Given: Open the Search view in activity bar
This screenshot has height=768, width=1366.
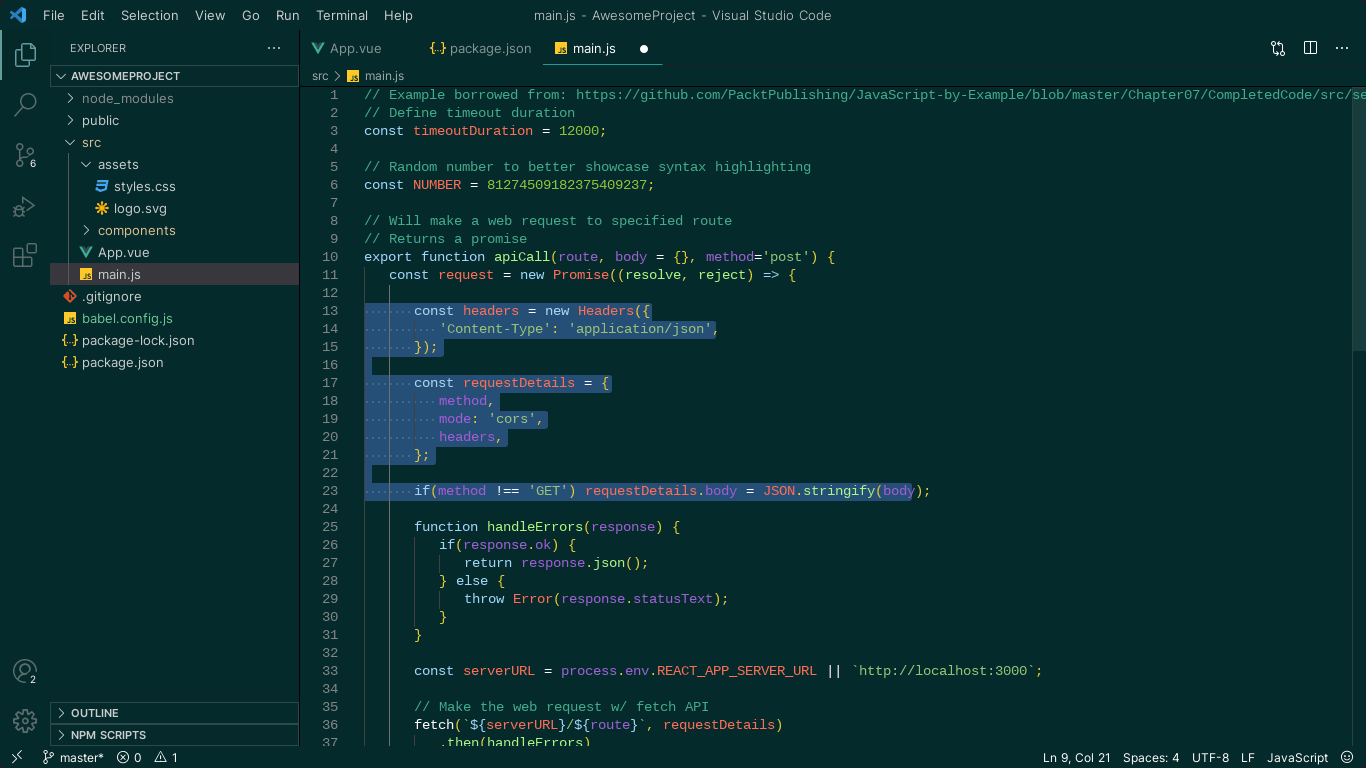Looking at the screenshot, I should (25, 104).
